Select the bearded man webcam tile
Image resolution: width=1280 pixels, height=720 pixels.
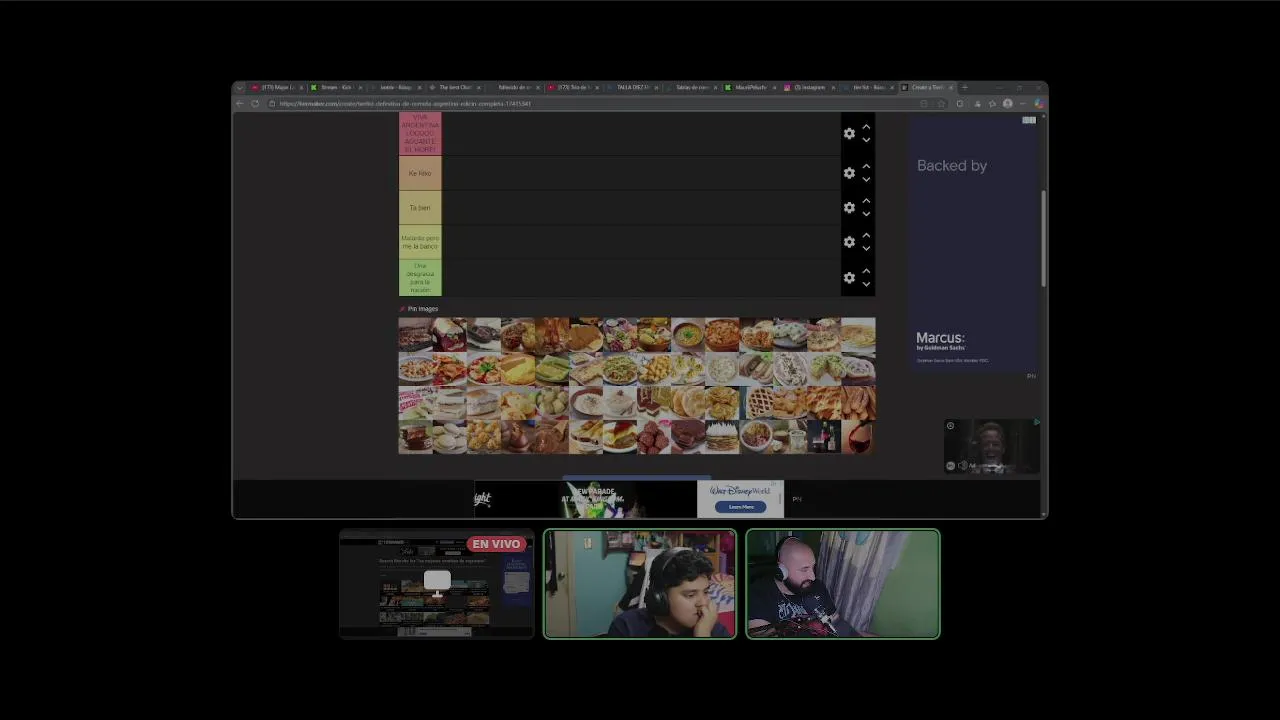point(843,584)
